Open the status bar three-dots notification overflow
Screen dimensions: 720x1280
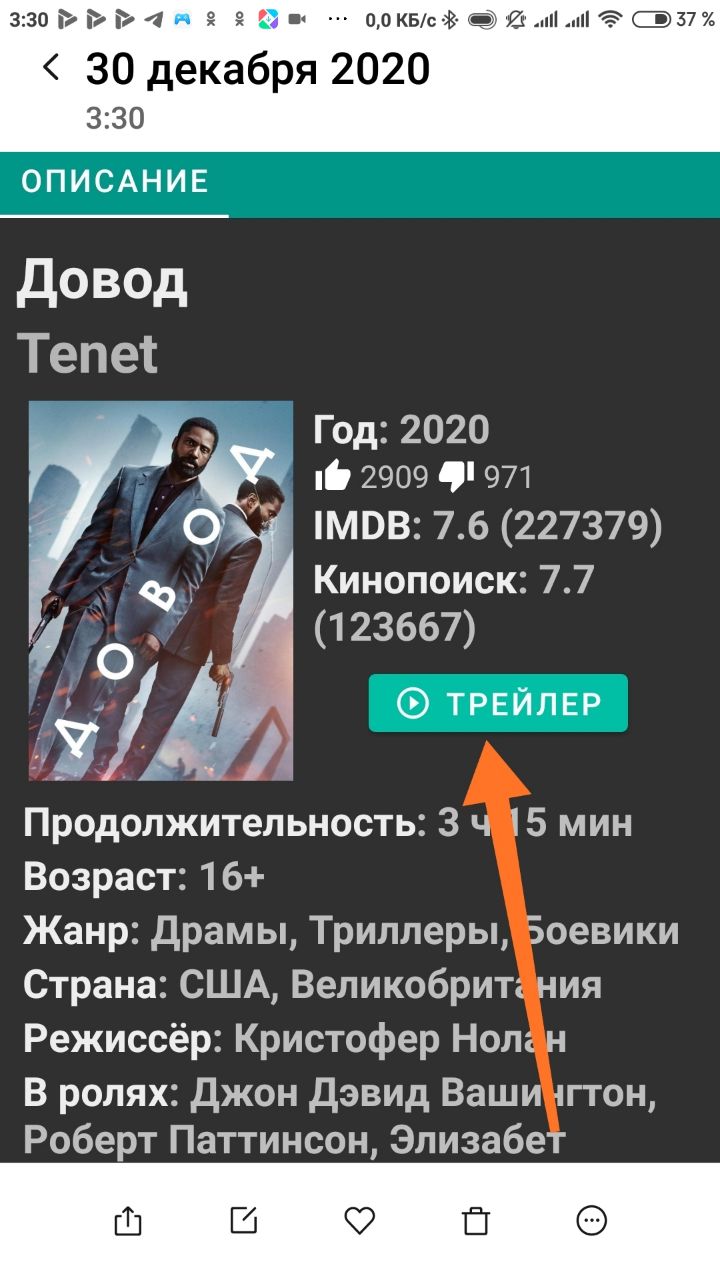click(x=339, y=19)
